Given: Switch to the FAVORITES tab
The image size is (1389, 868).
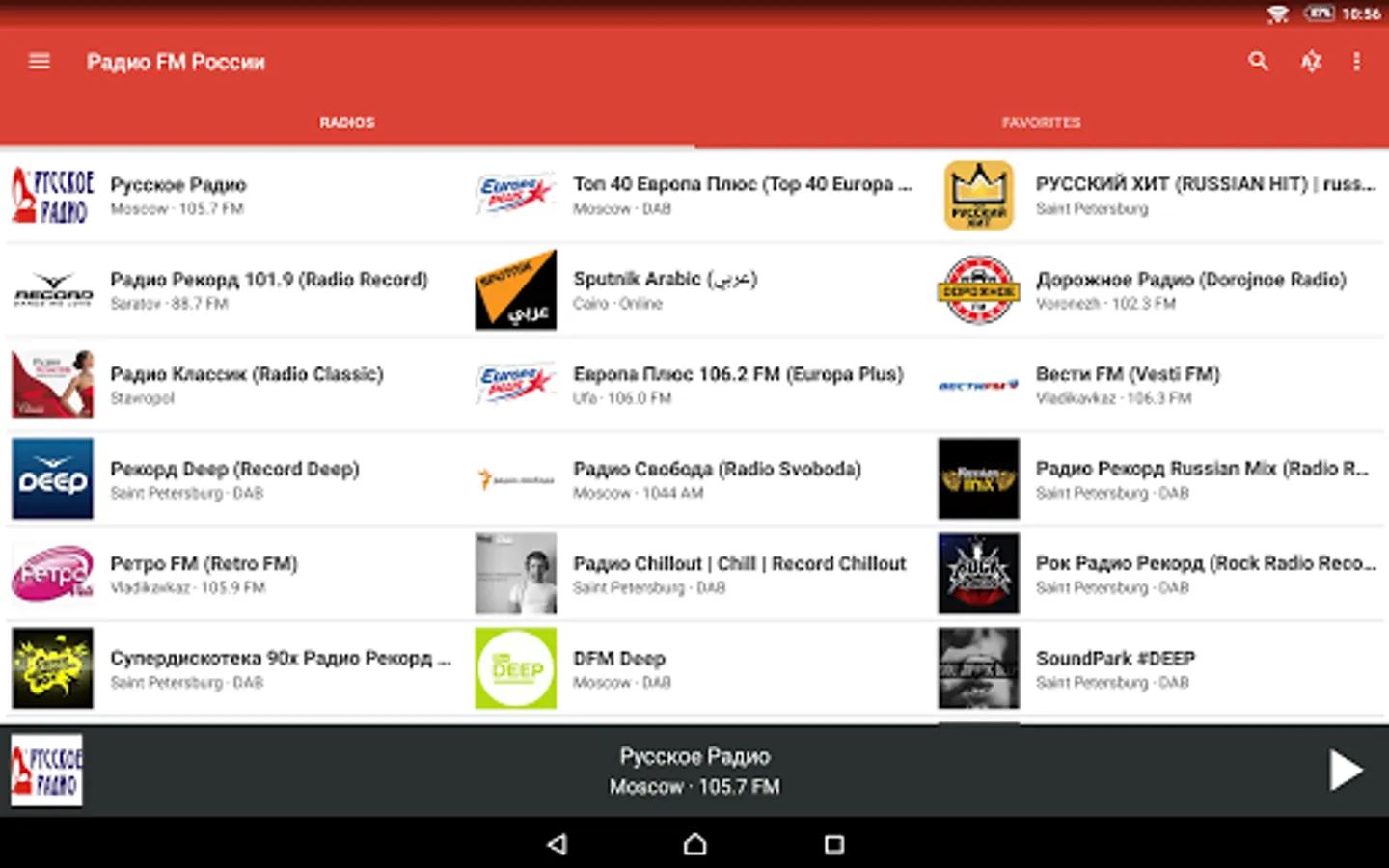Looking at the screenshot, I should 1042,122.
